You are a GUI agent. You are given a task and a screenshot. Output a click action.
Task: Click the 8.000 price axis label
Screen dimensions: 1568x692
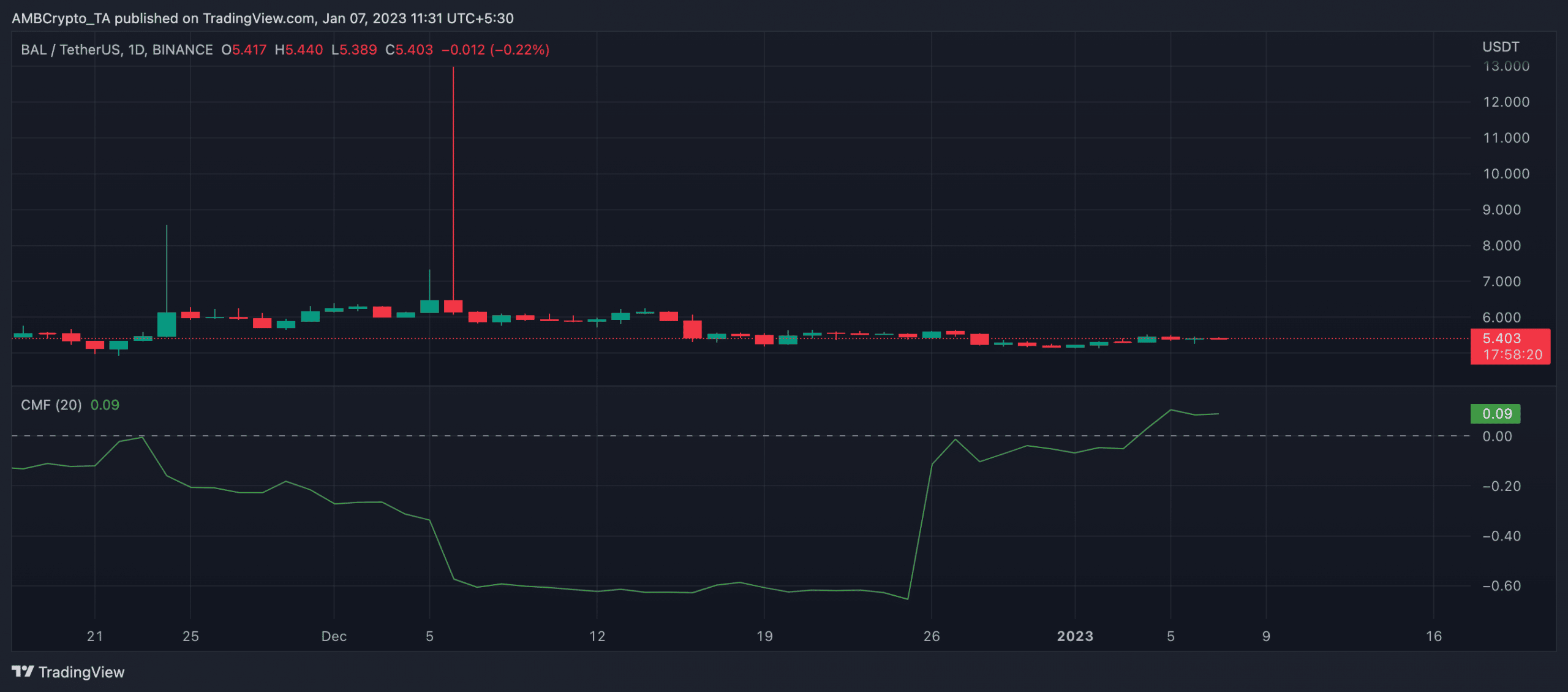1501,246
